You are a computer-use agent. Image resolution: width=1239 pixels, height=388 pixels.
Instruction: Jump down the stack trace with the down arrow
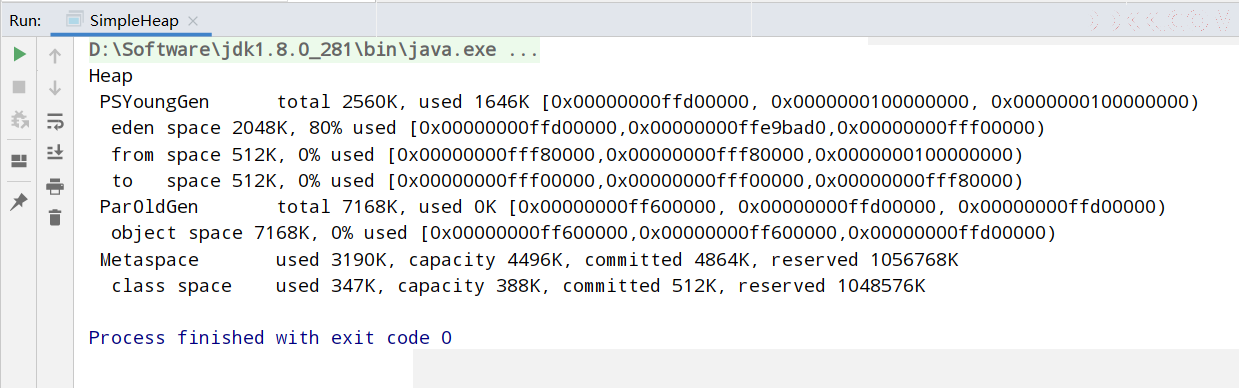coord(55,88)
